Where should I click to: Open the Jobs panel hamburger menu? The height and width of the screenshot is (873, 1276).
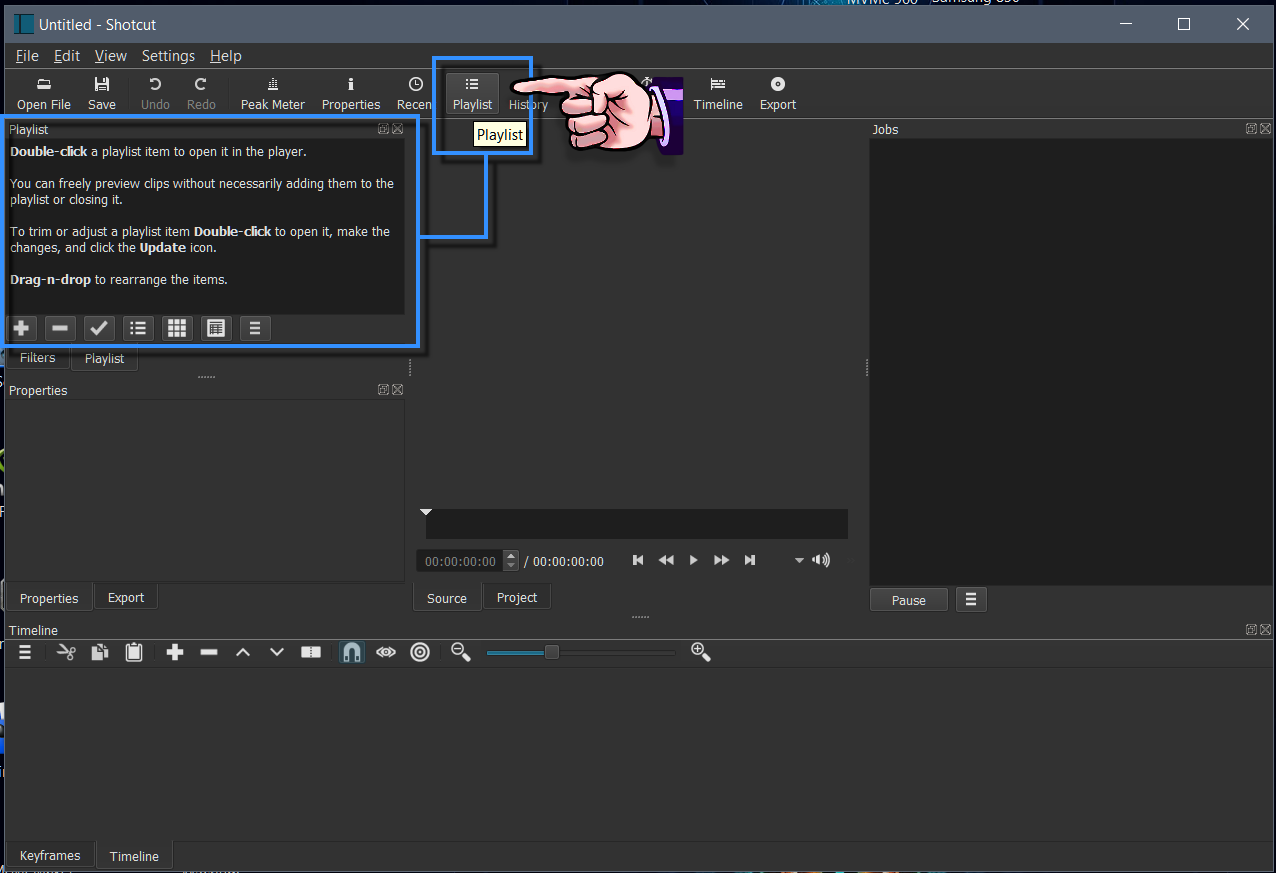coord(971,600)
